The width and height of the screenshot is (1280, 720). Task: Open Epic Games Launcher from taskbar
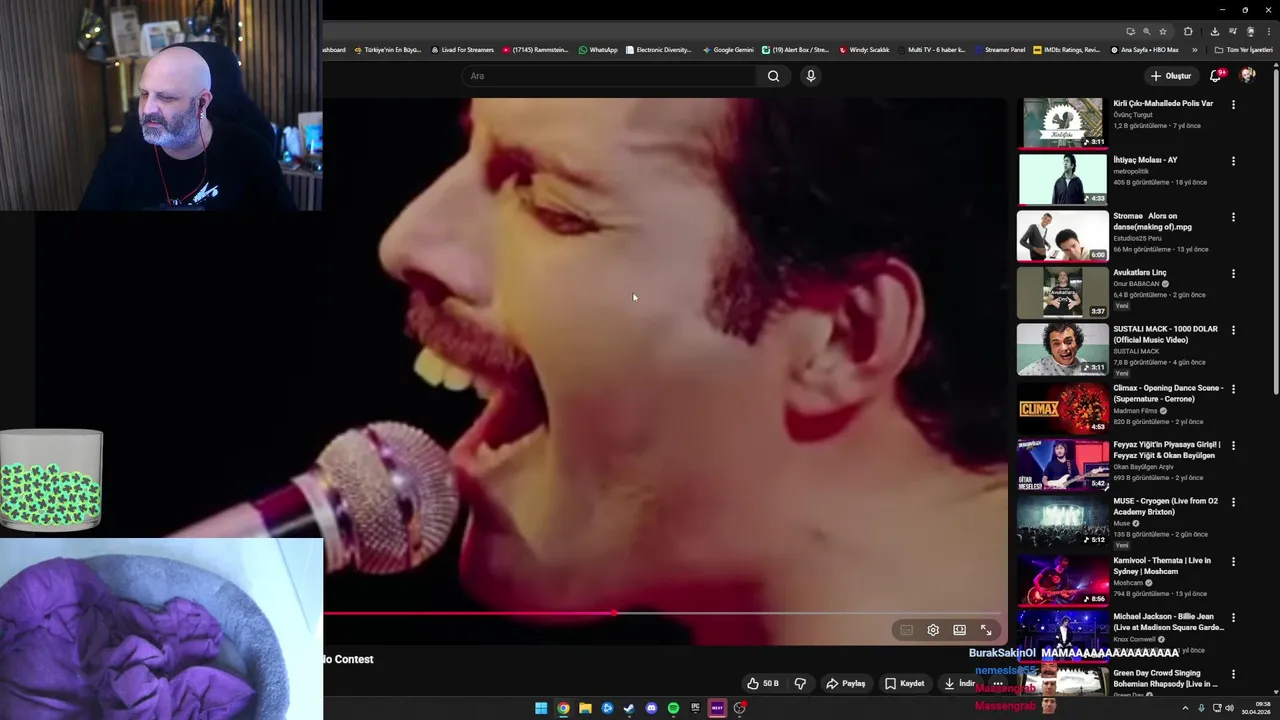pyautogui.click(x=695, y=708)
